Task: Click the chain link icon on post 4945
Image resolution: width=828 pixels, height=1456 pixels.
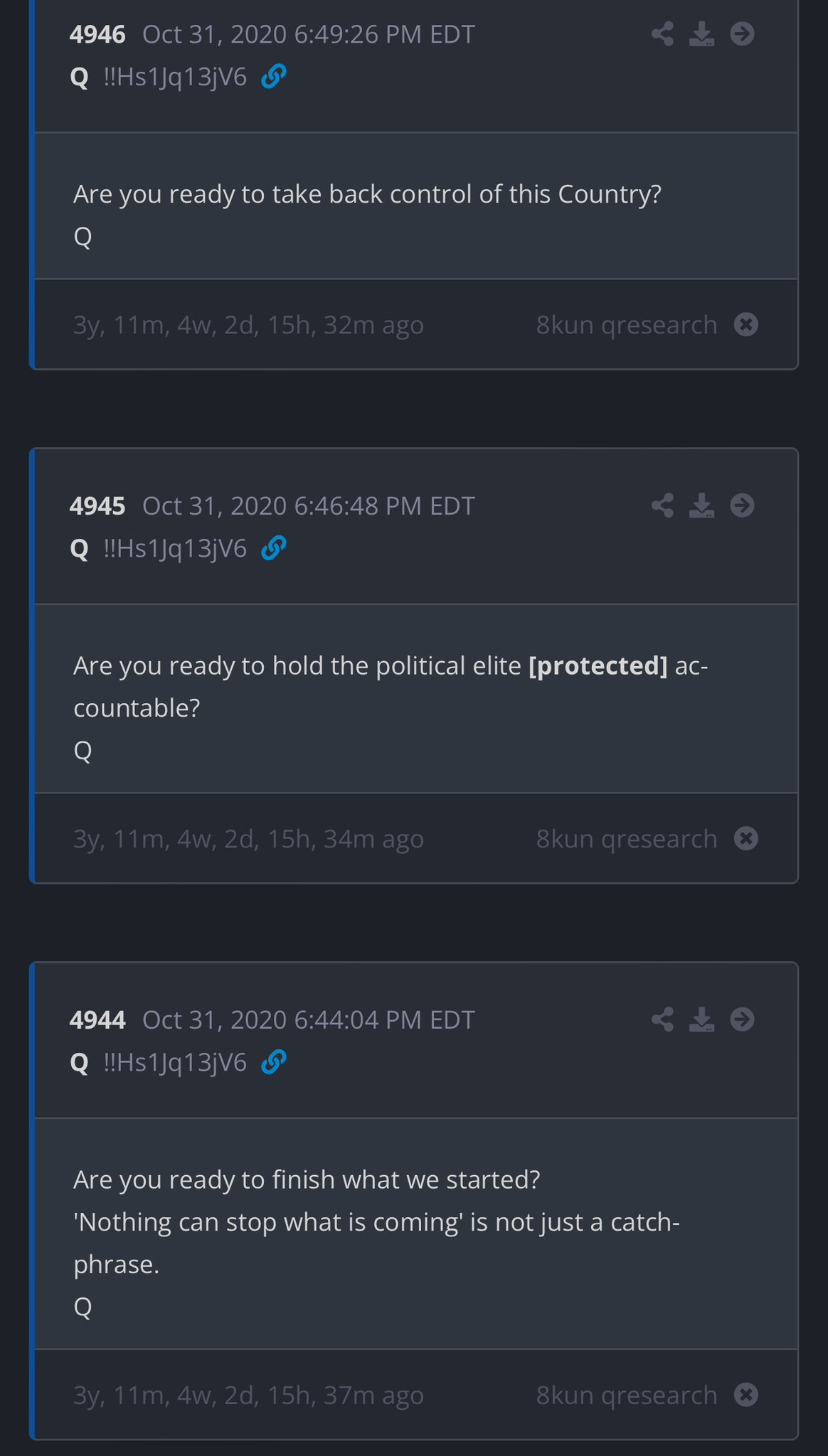Action: pyautogui.click(x=273, y=548)
